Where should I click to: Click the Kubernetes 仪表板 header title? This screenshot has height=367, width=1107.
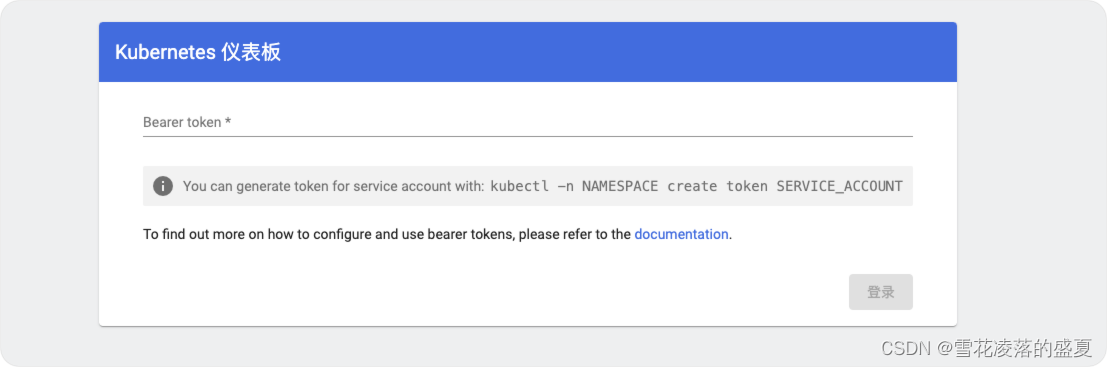tap(198, 52)
